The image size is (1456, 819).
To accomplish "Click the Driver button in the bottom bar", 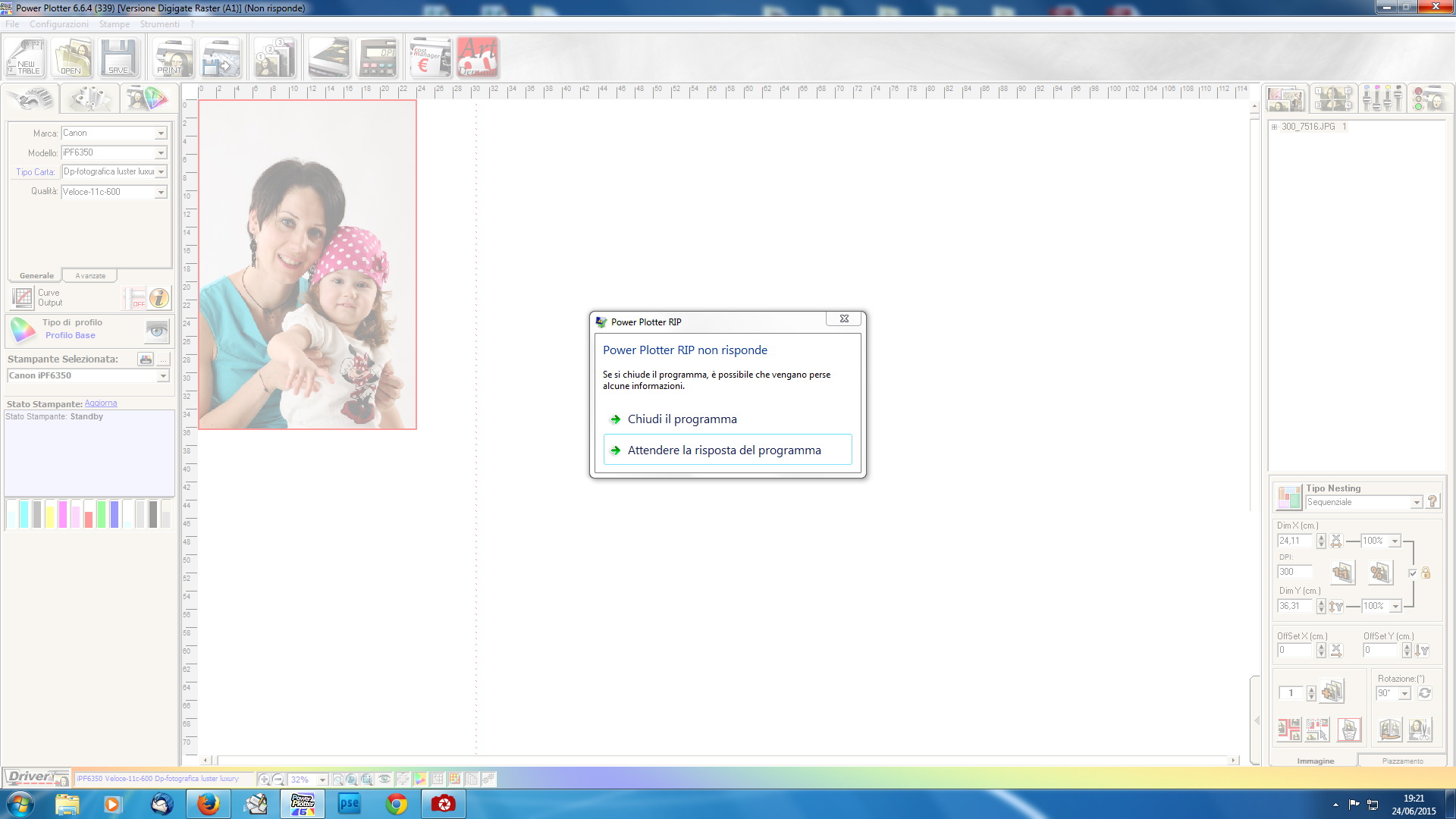I will click(36, 777).
